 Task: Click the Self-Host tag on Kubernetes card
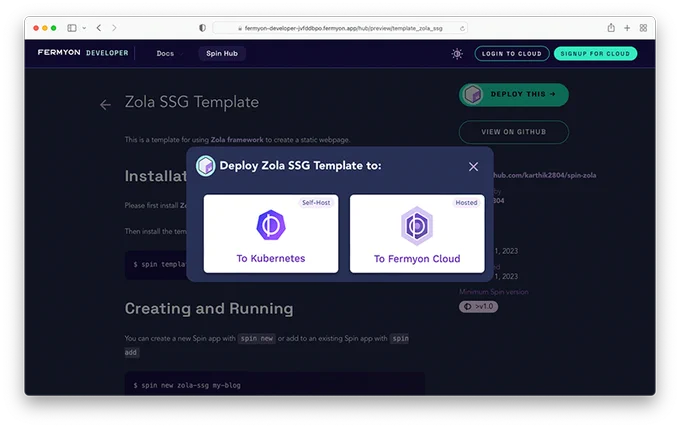pyautogui.click(x=316, y=203)
